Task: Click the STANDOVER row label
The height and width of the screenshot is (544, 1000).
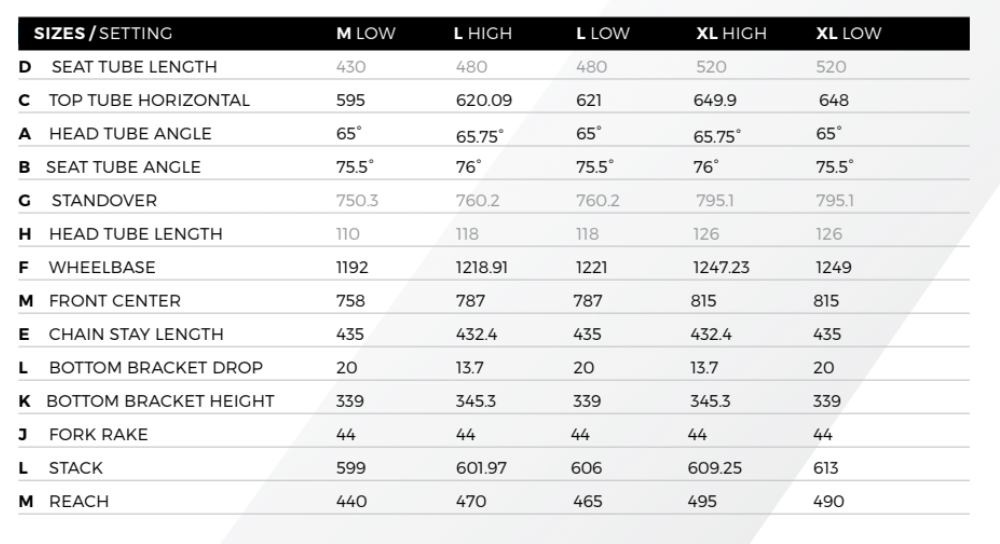Action: pyautogui.click(x=104, y=201)
